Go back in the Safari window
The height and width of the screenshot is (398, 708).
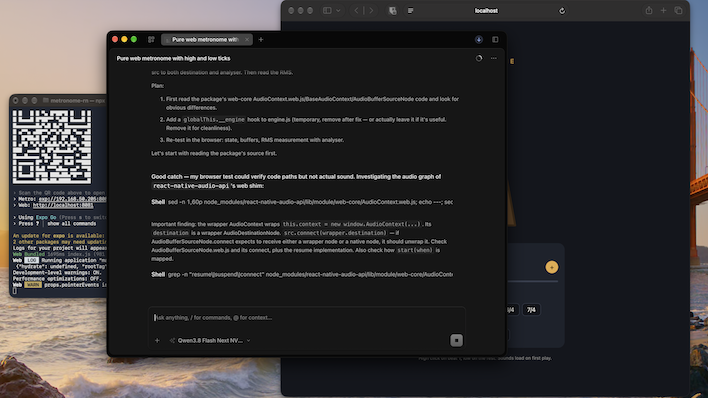pyautogui.click(x=356, y=10)
